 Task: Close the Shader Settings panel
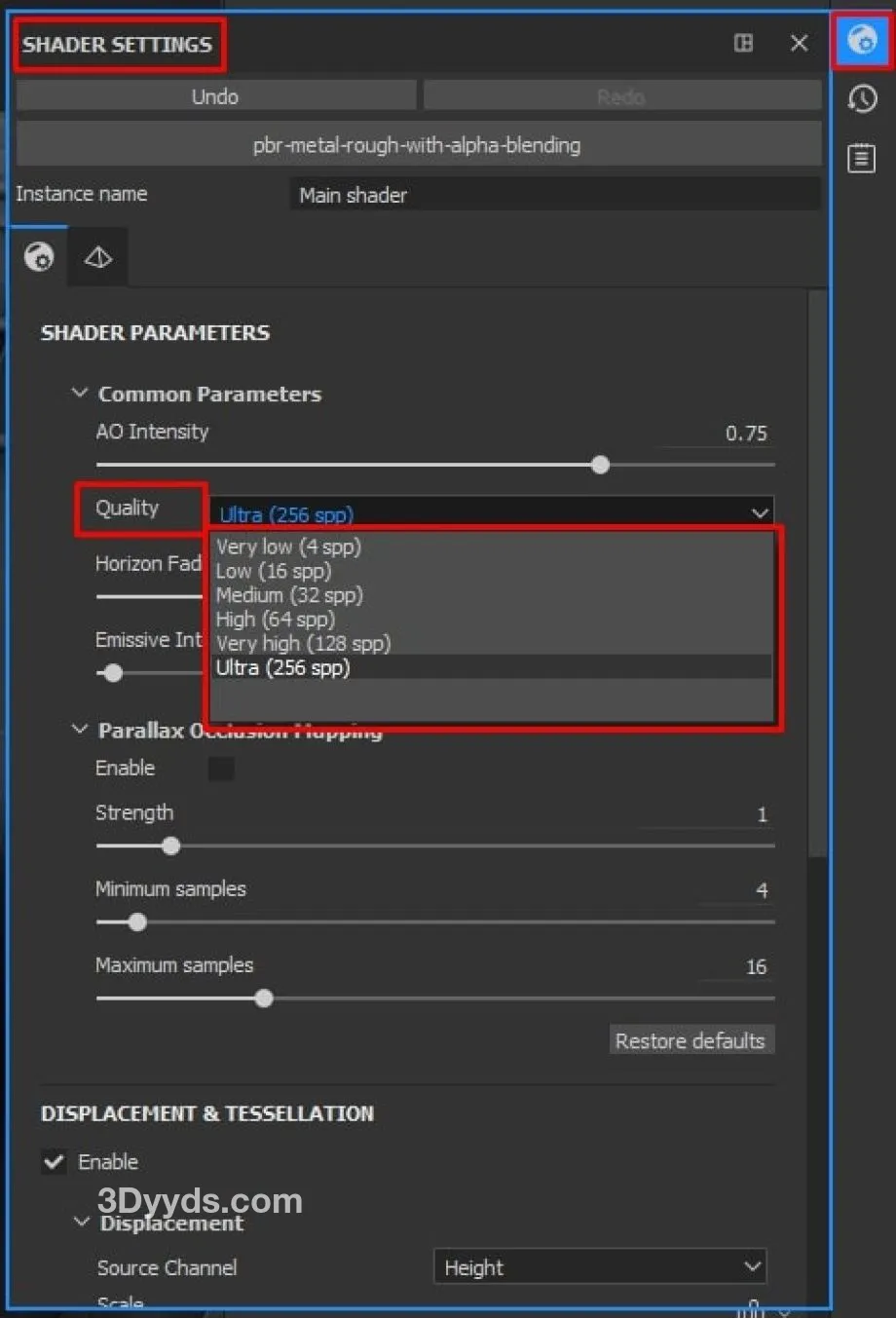799,43
